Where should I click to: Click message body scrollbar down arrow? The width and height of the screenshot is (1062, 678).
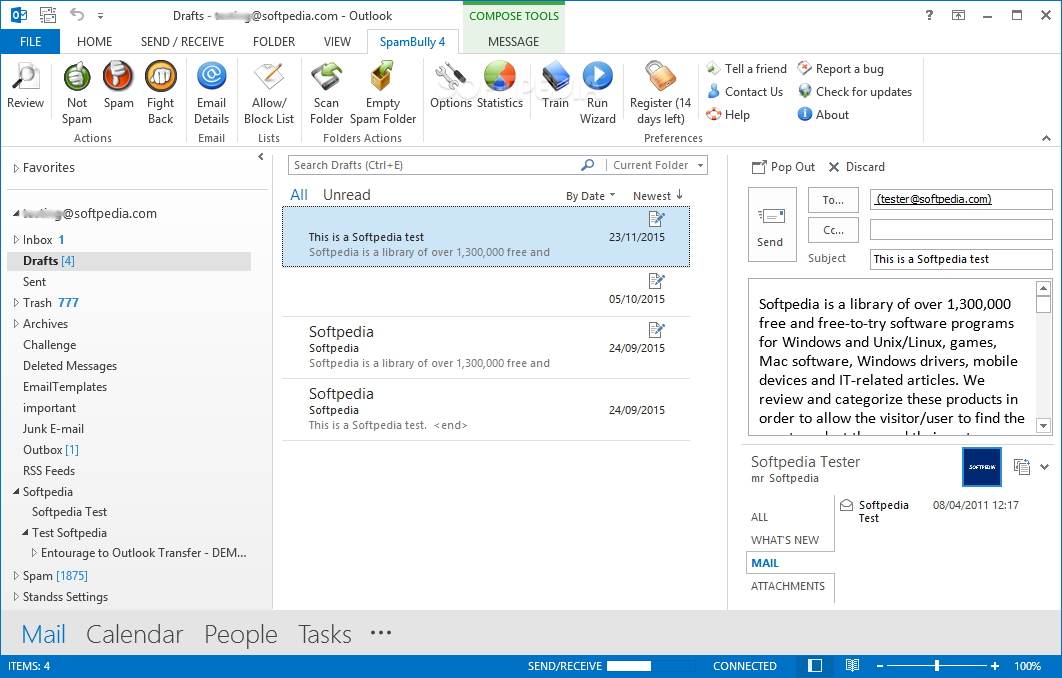(x=1043, y=426)
